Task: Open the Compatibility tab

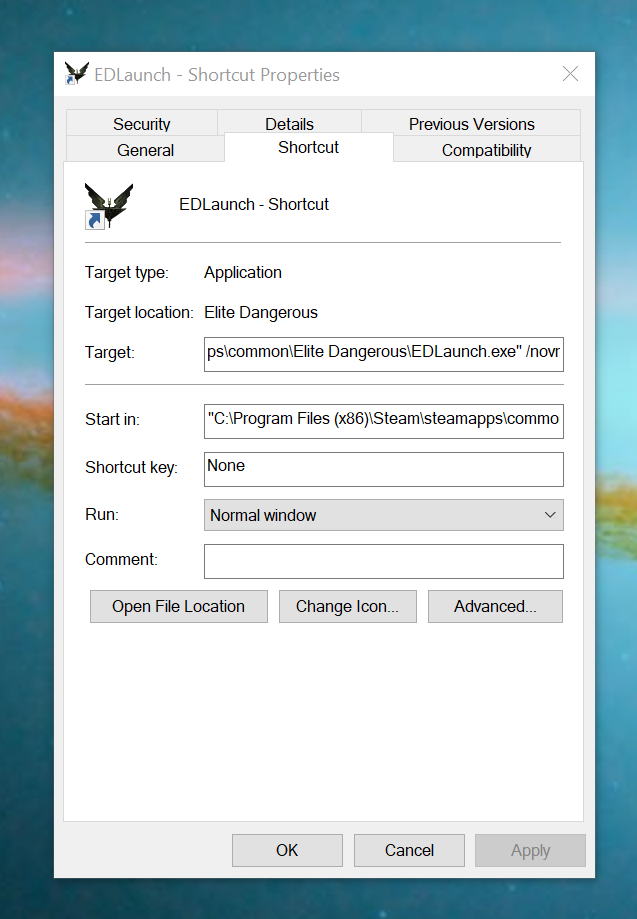Action: coord(486,149)
